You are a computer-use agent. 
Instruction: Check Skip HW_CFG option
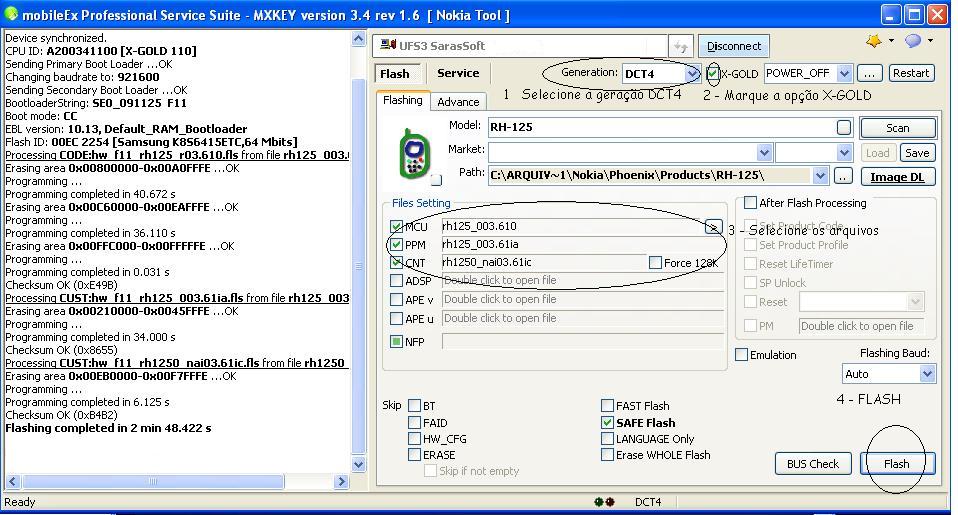(415, 439)
